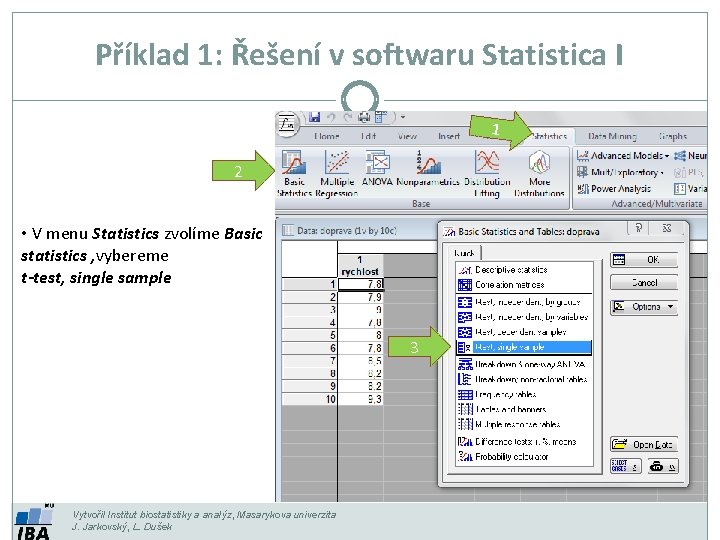Select the first rychlost cell with value 7,8
This screenshot has width=720, height=540.
[360, 284]
